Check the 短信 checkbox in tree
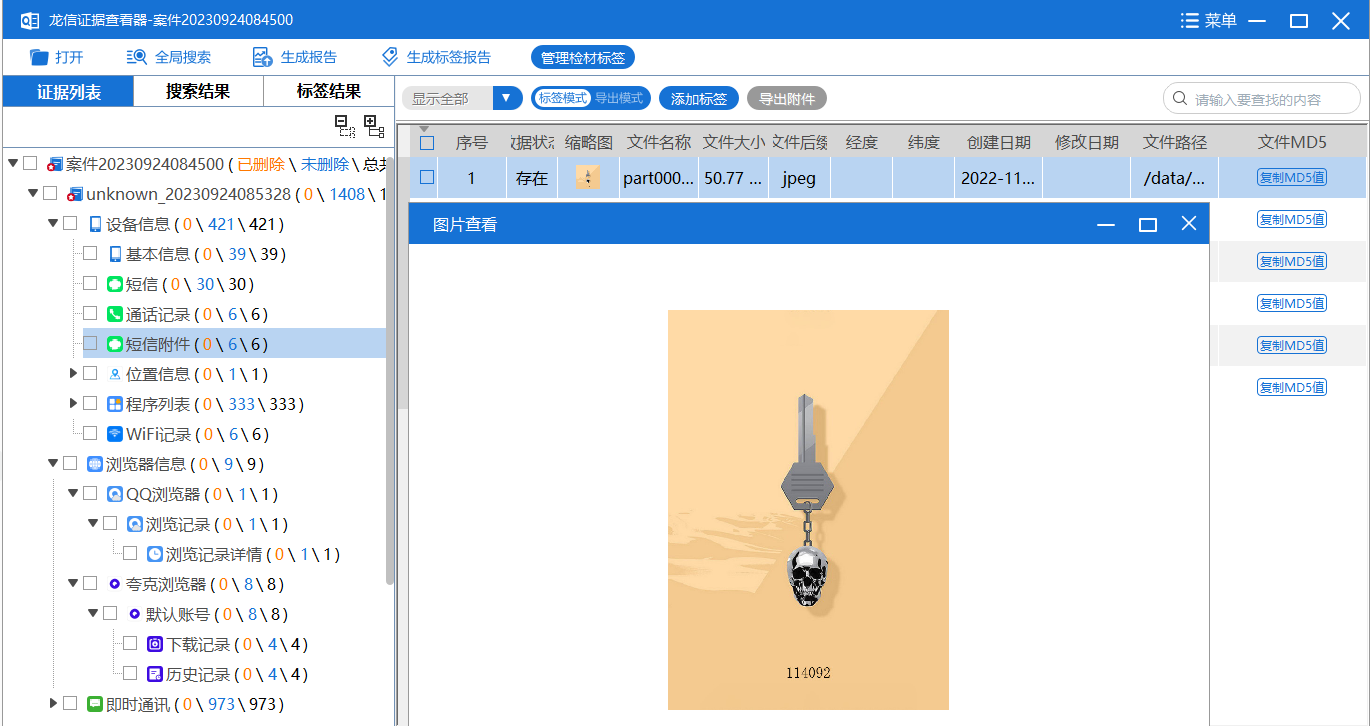1370x726 pixels. click(x=90, y=284)
